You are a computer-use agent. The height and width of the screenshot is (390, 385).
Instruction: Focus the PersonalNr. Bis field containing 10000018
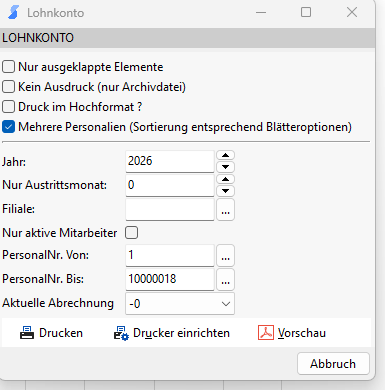click(x=170, y=279)
